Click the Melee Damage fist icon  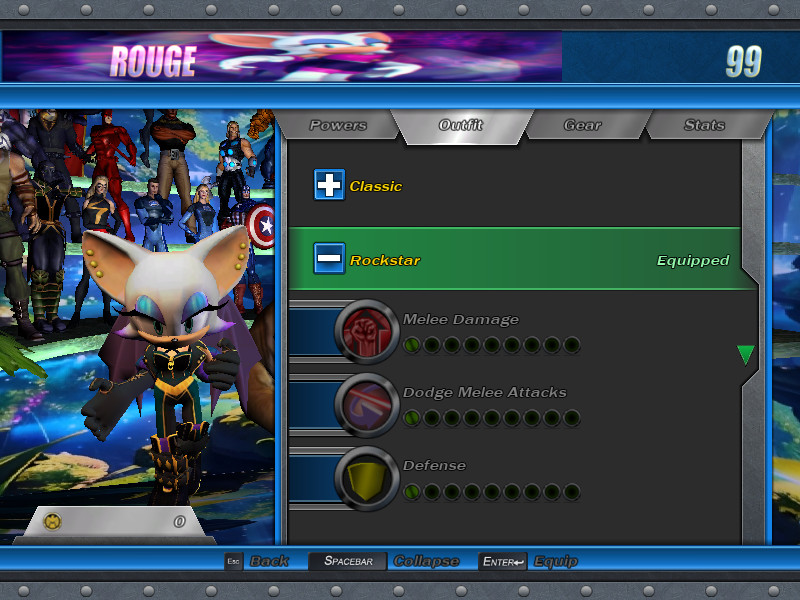pos(366,332)
